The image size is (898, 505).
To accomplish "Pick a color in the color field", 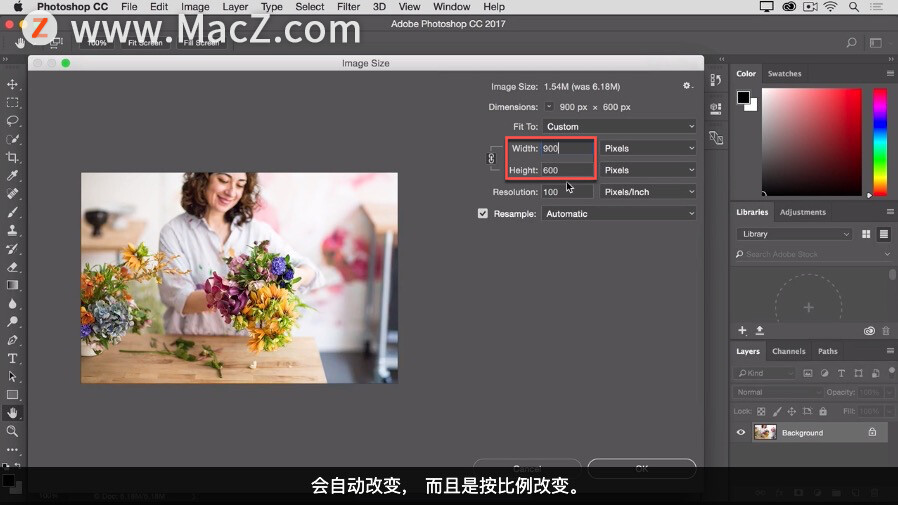I will point(812,142).
